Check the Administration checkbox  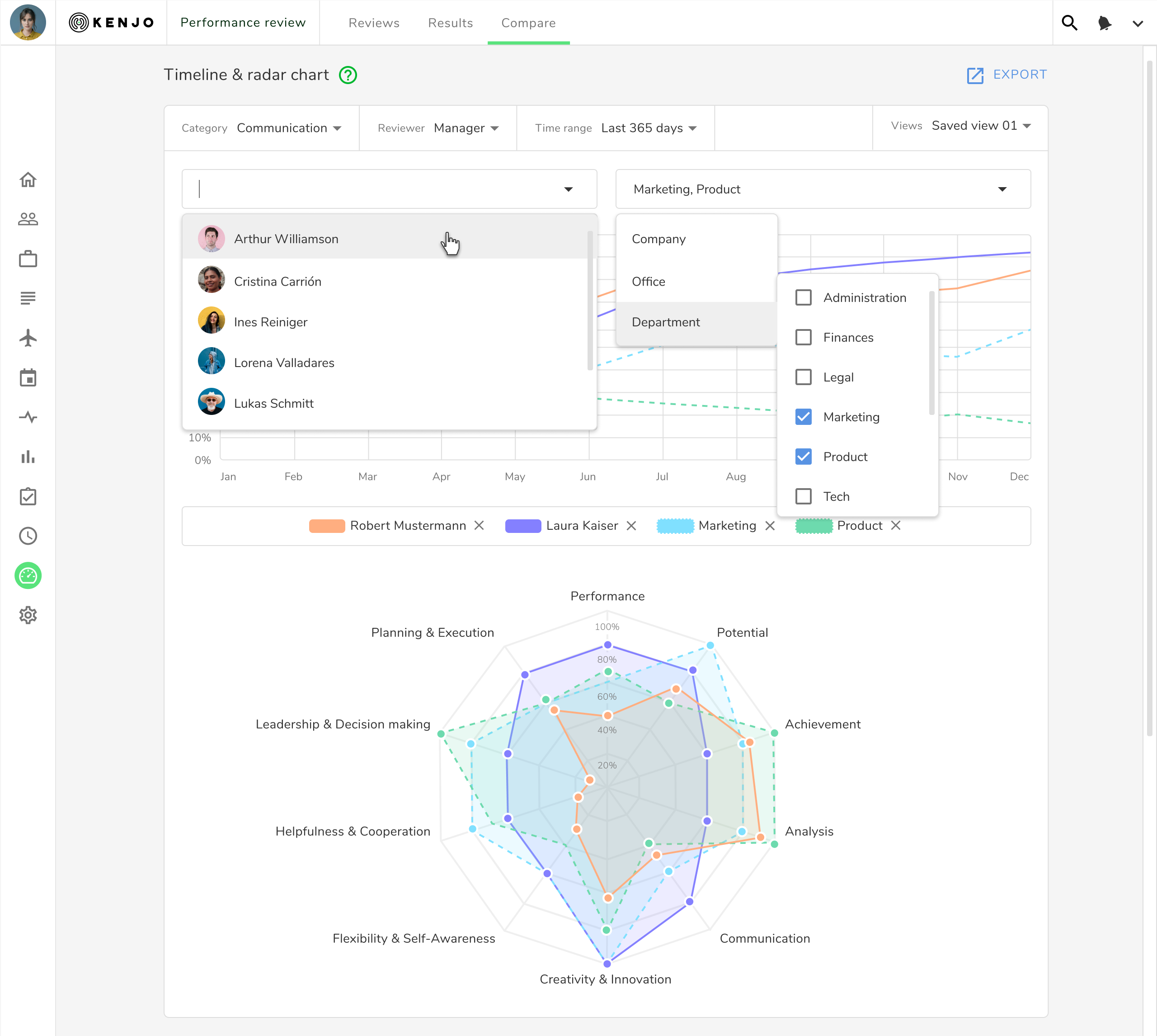tap(803, 298)
